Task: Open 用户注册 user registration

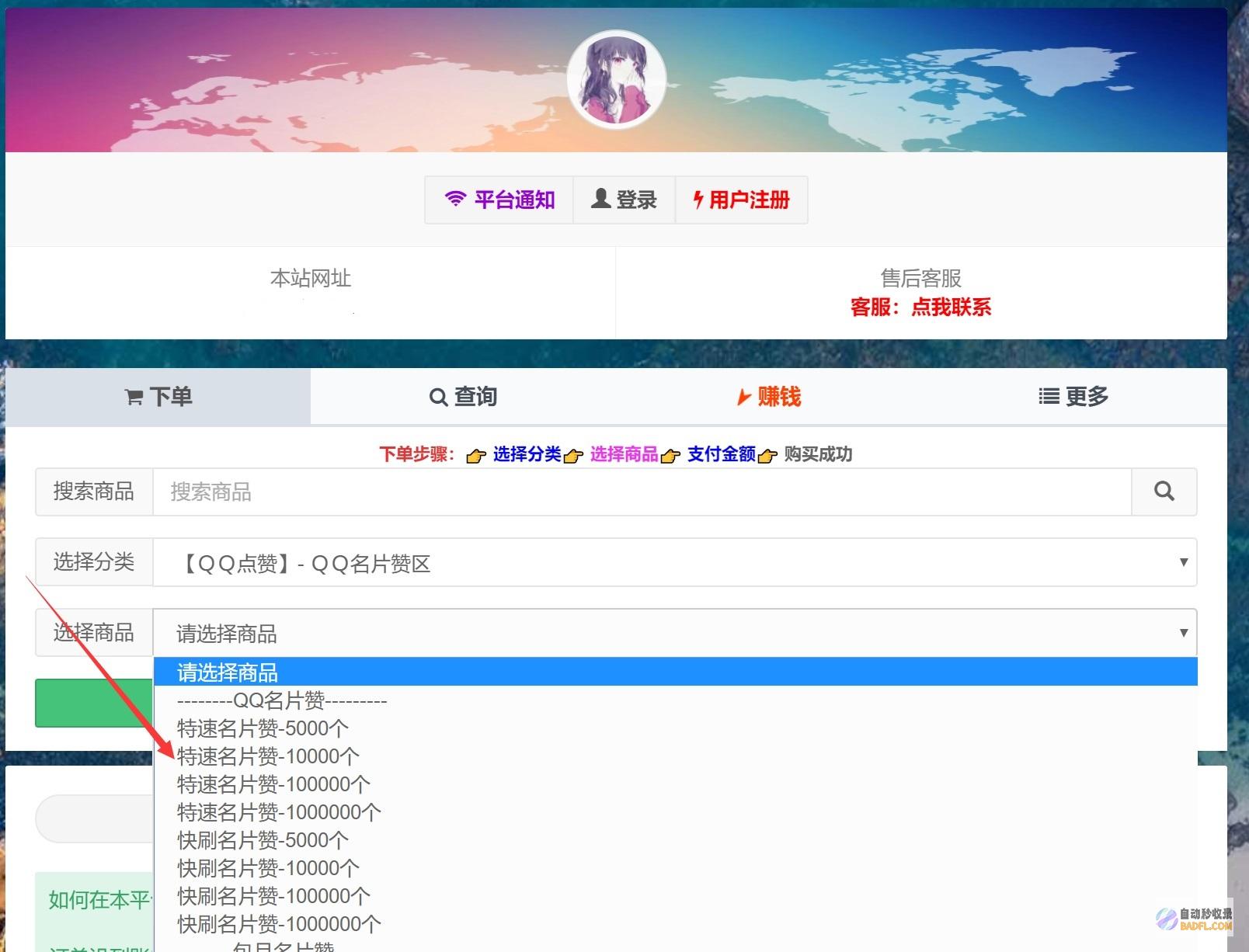Action: [741, 200]
